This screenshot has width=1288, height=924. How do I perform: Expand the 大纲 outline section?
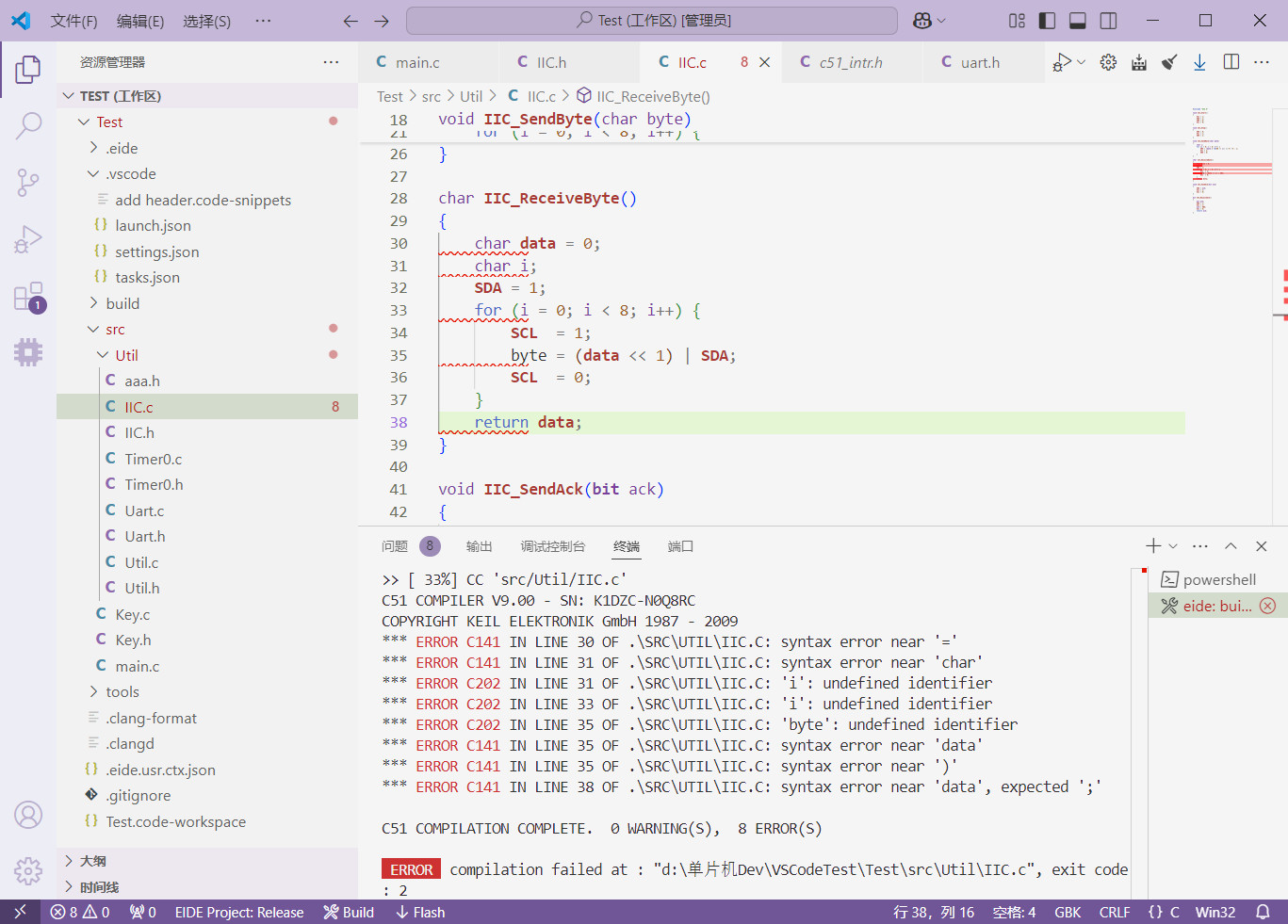pos(207,861)
